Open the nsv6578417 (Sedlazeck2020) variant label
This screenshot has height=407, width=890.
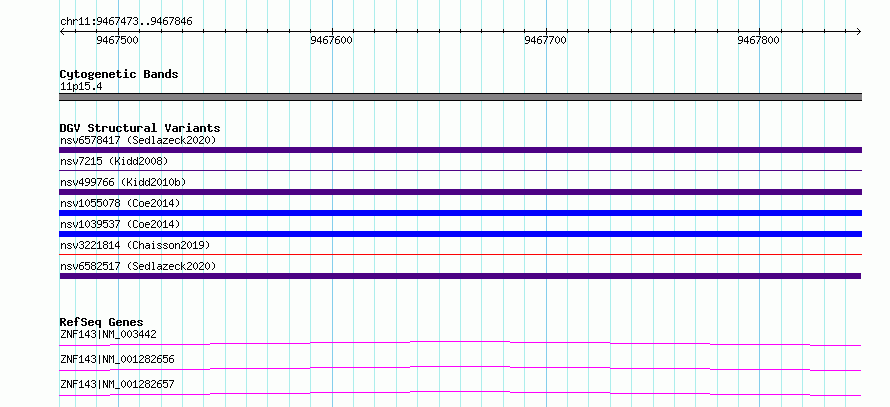click(x=138, y=140)
